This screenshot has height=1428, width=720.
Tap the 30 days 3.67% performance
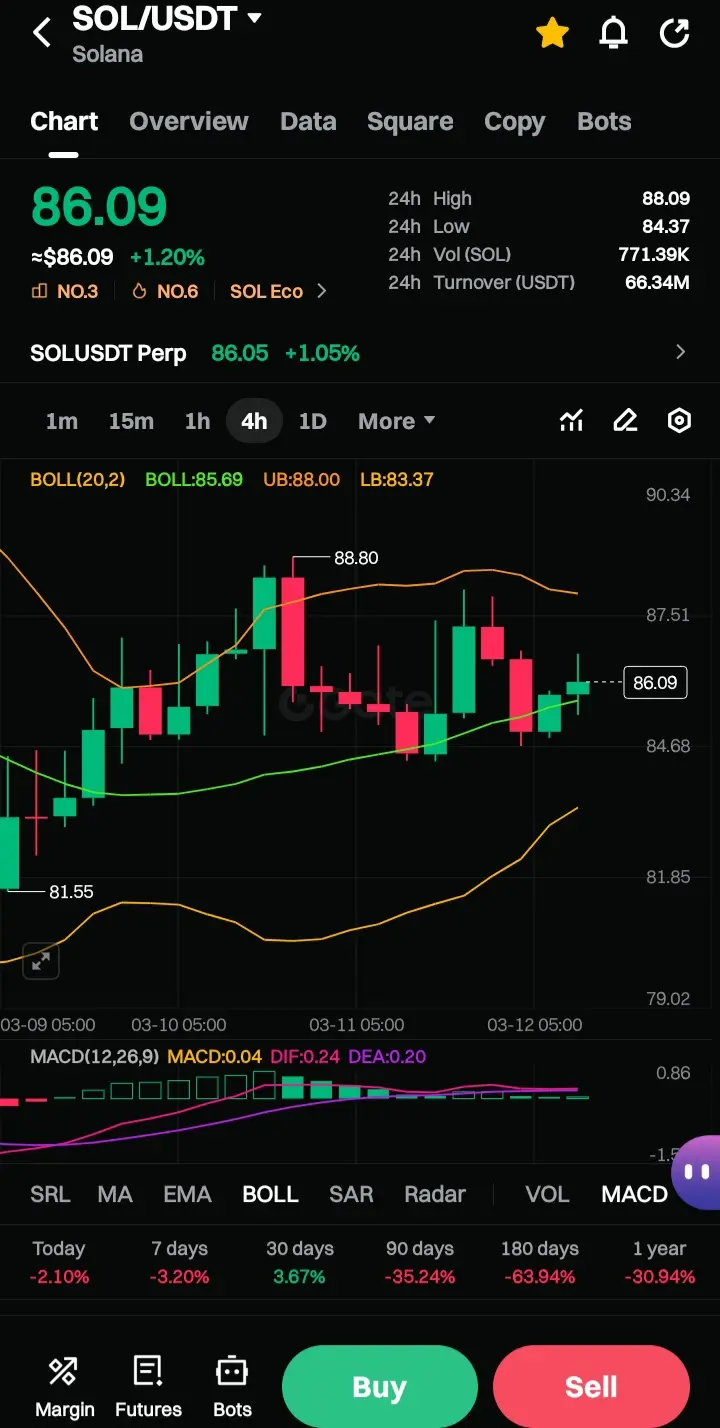pyautogui.click(x=300, y=1262)
